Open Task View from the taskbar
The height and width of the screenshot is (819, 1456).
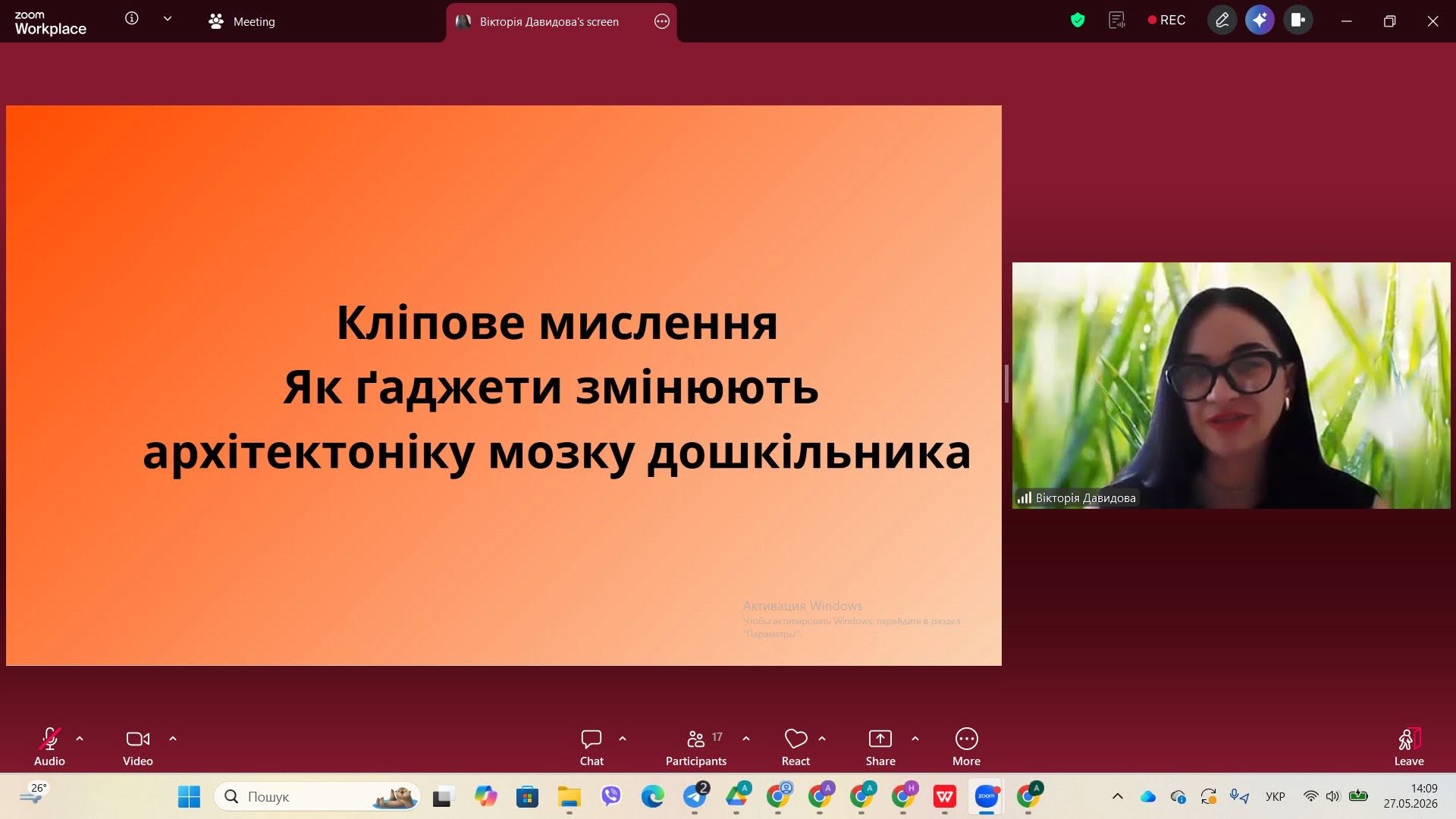pos(442,797)
